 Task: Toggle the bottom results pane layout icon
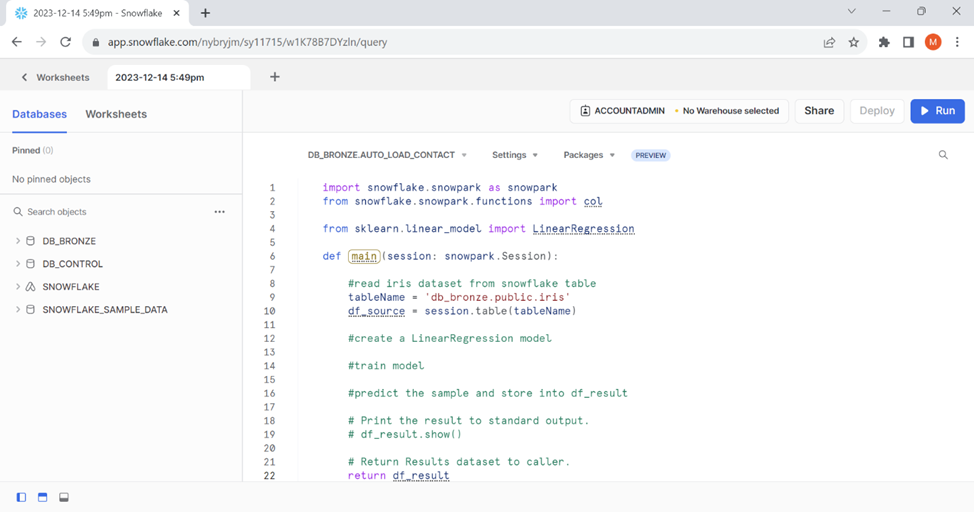tap(64, 497)
